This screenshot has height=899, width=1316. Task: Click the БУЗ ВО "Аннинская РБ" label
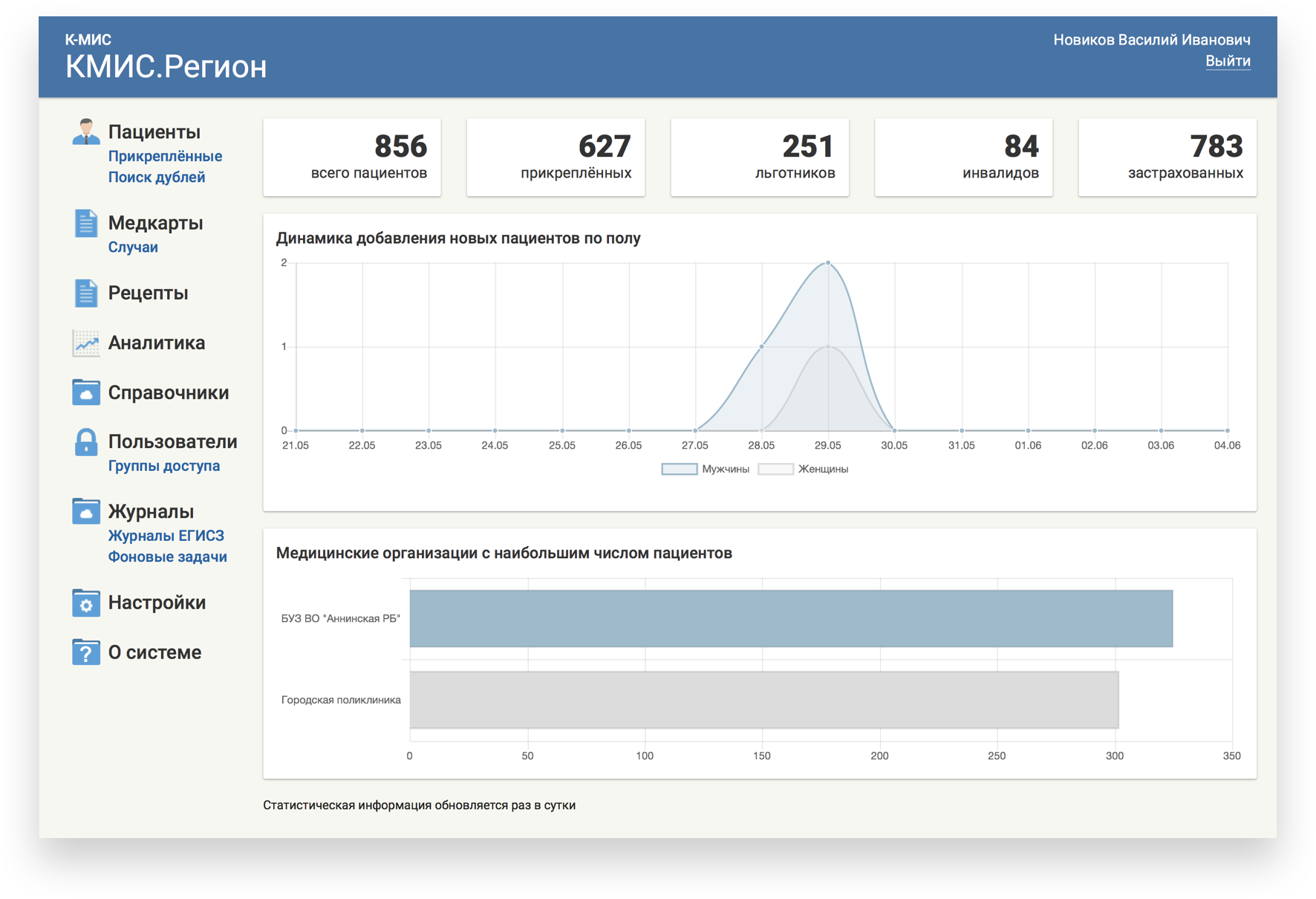[341, 618]
